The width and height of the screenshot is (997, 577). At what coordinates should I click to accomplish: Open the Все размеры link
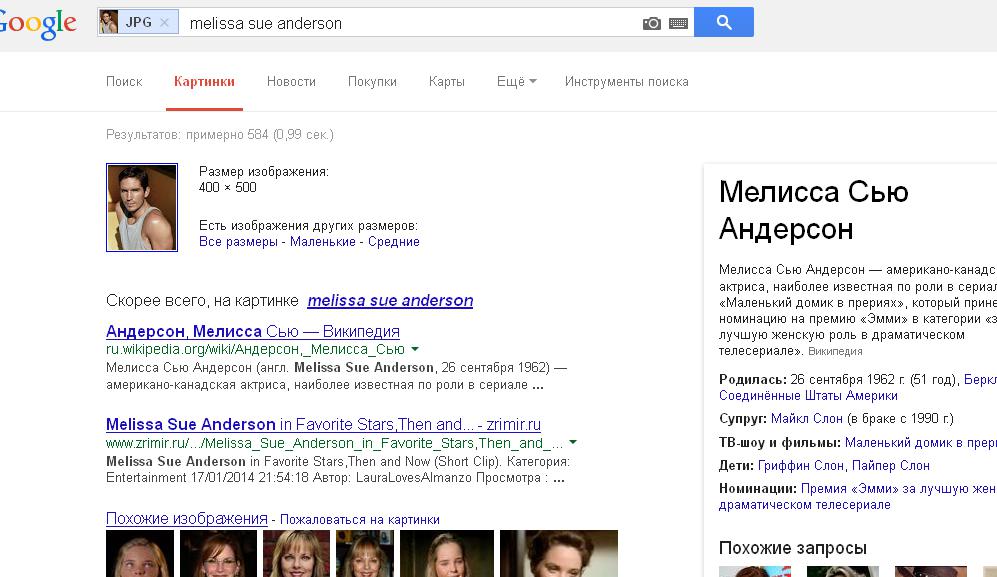coord(238,242)
